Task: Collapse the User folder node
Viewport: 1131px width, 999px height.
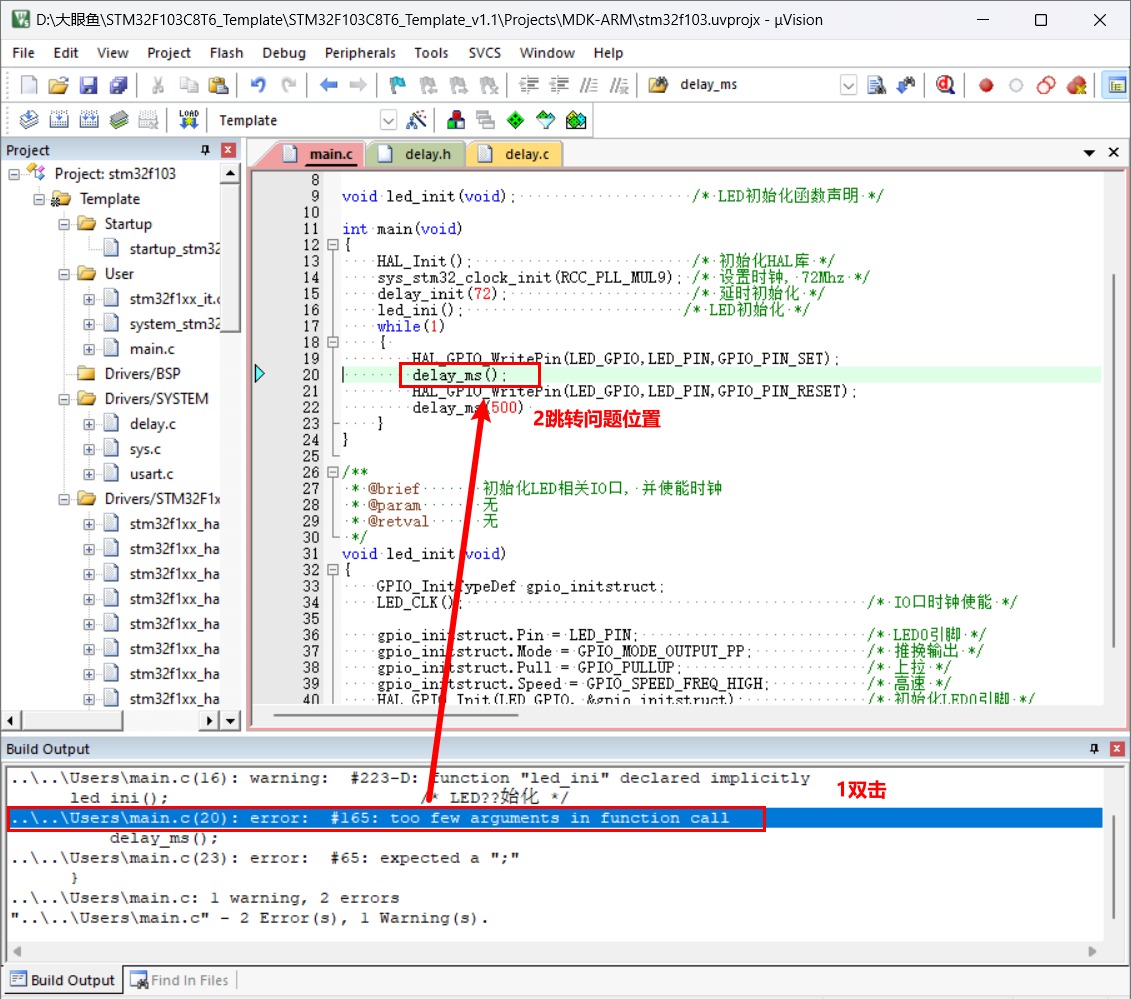Action: point(64,274)
